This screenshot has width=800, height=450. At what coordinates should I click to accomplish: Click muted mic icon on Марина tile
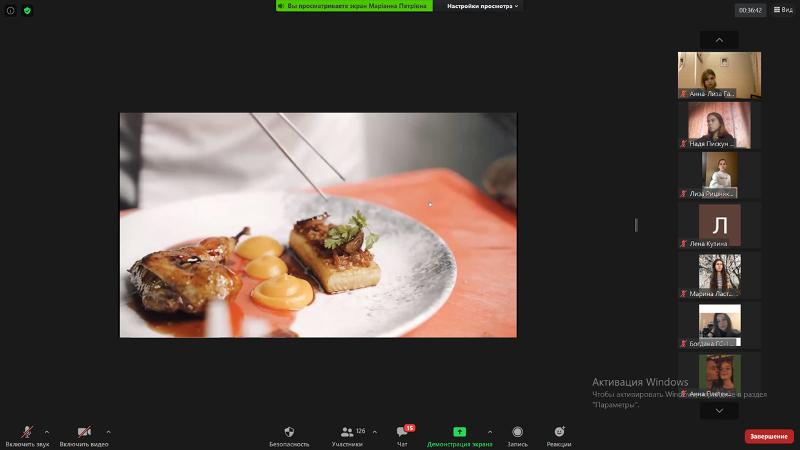pos(684,293)
